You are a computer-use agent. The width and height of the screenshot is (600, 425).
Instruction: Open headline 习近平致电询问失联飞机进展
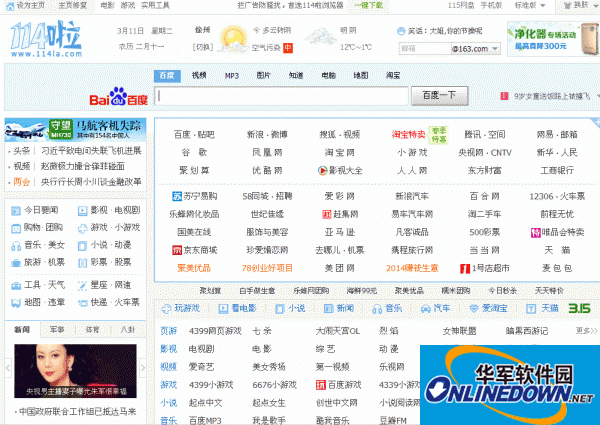point(91,151)
